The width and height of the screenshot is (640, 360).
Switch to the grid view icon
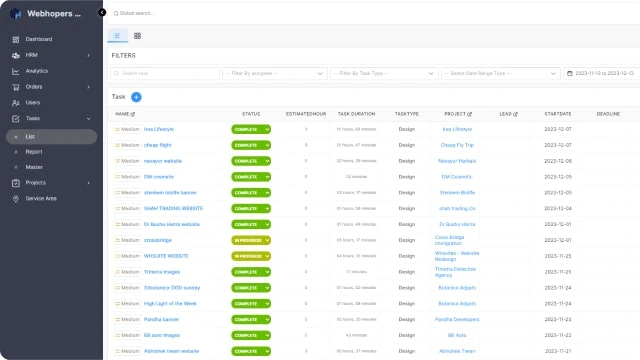tap(138, 36)
